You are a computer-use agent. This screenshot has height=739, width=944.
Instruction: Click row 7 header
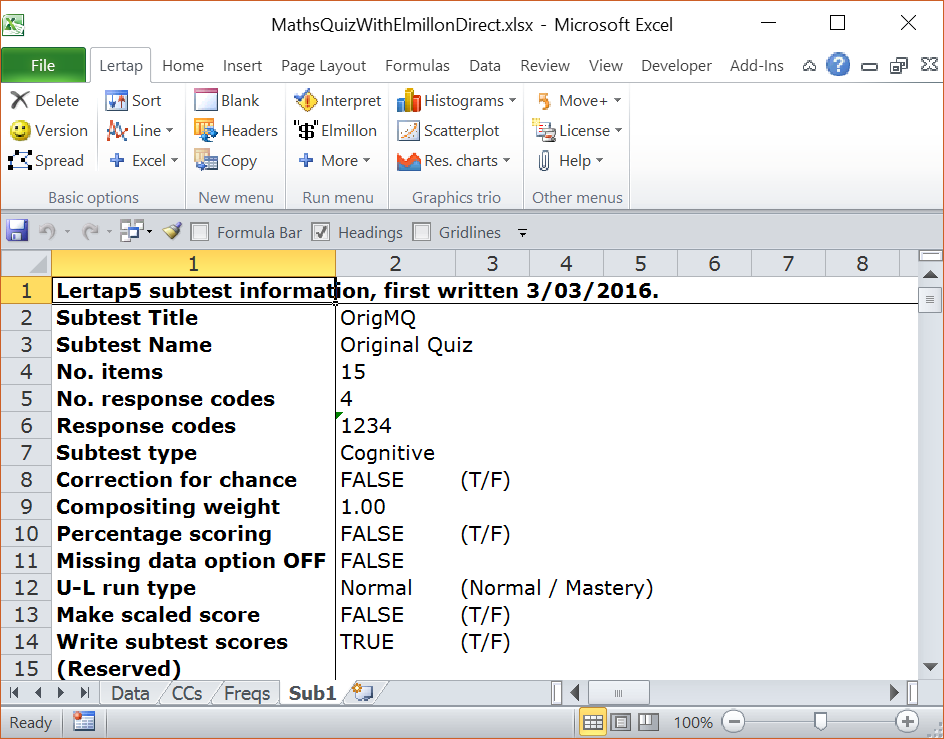(26, 452)
